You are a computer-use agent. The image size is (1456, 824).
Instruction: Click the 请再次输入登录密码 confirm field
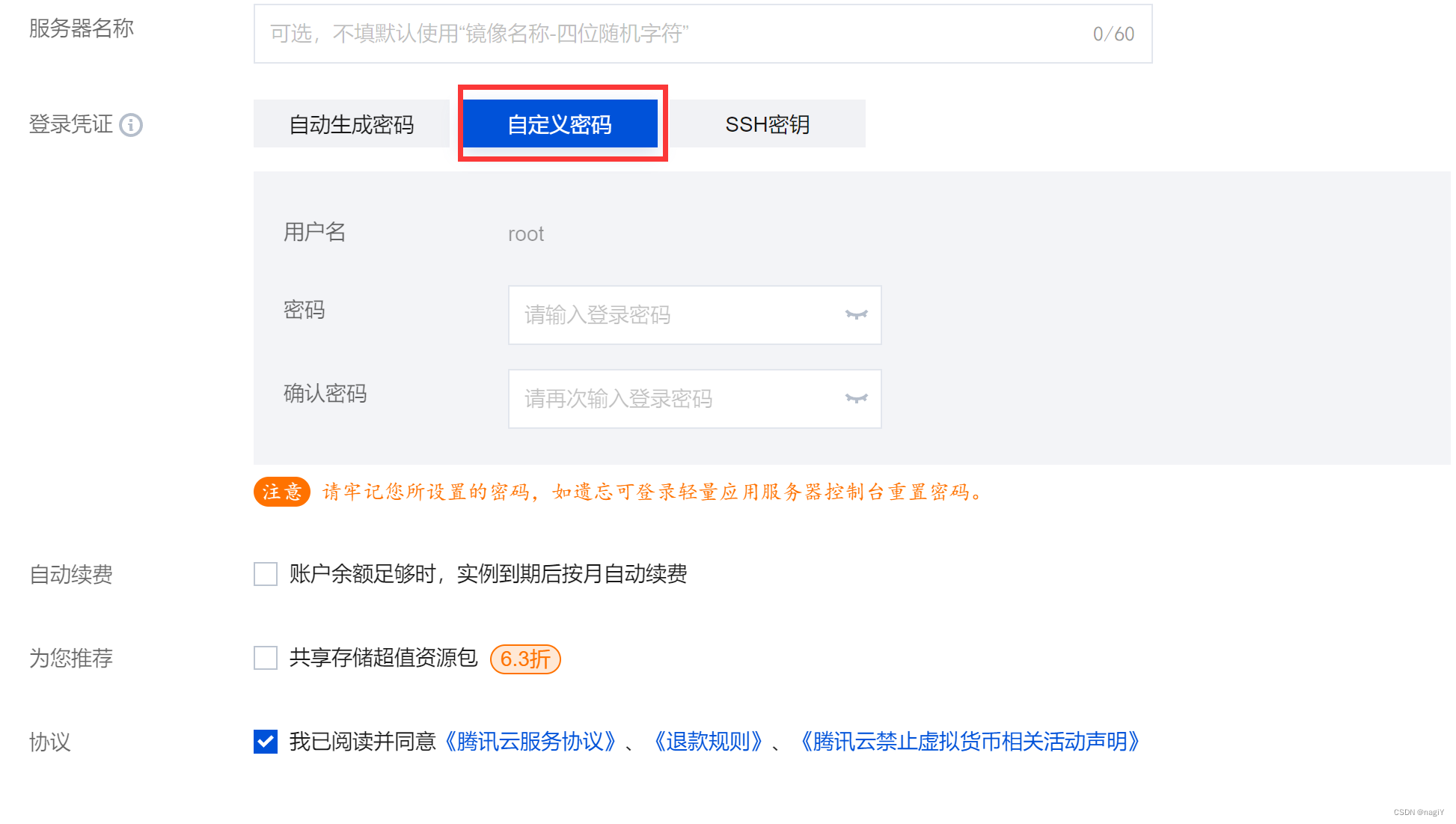click(695, 399)
